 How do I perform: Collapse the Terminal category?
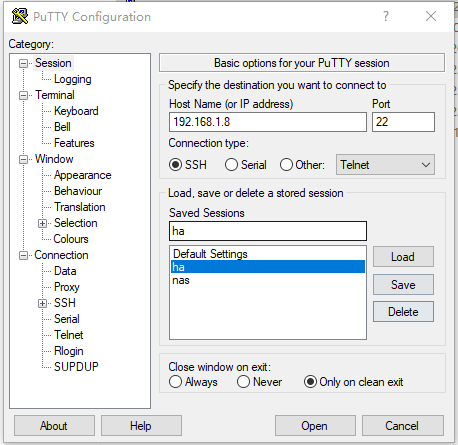tap(23, 95)
